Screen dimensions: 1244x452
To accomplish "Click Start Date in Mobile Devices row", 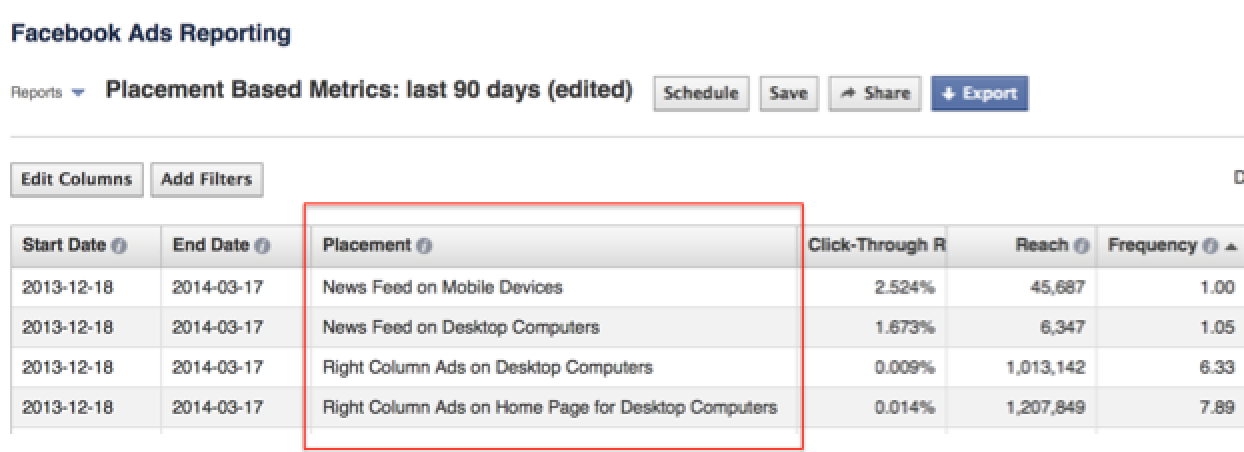I will [68, 287].
